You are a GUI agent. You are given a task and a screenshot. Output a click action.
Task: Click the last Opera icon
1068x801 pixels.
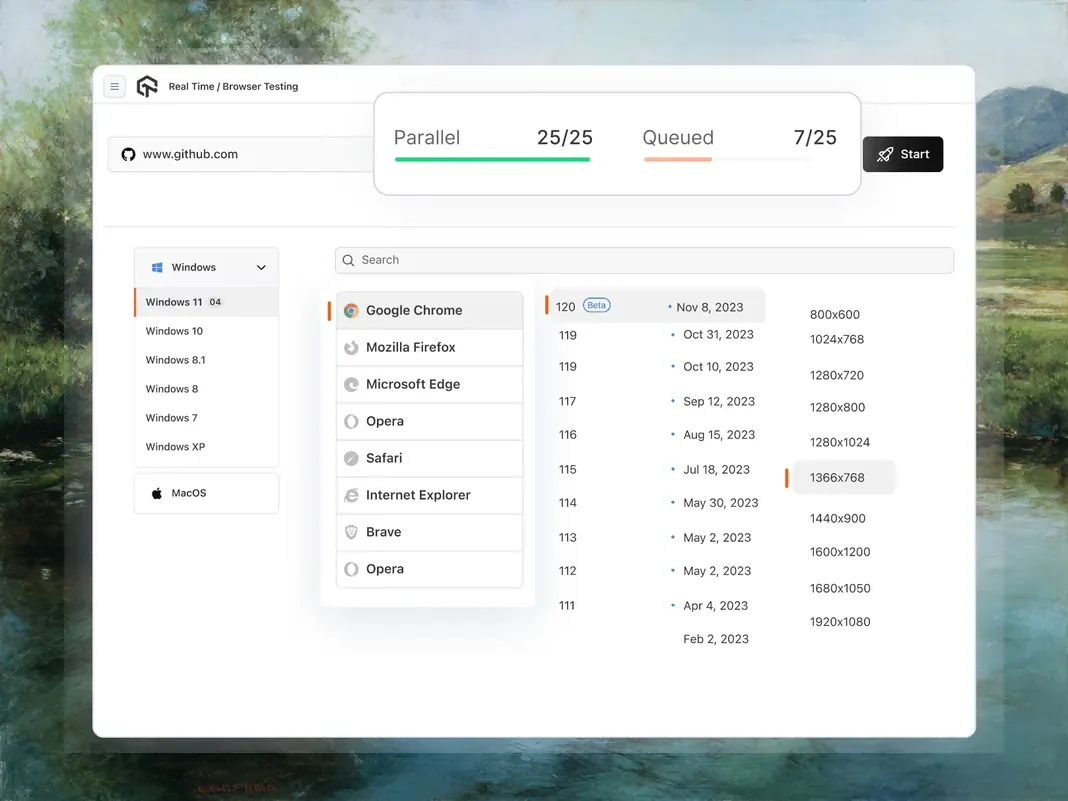pos(351,569)
